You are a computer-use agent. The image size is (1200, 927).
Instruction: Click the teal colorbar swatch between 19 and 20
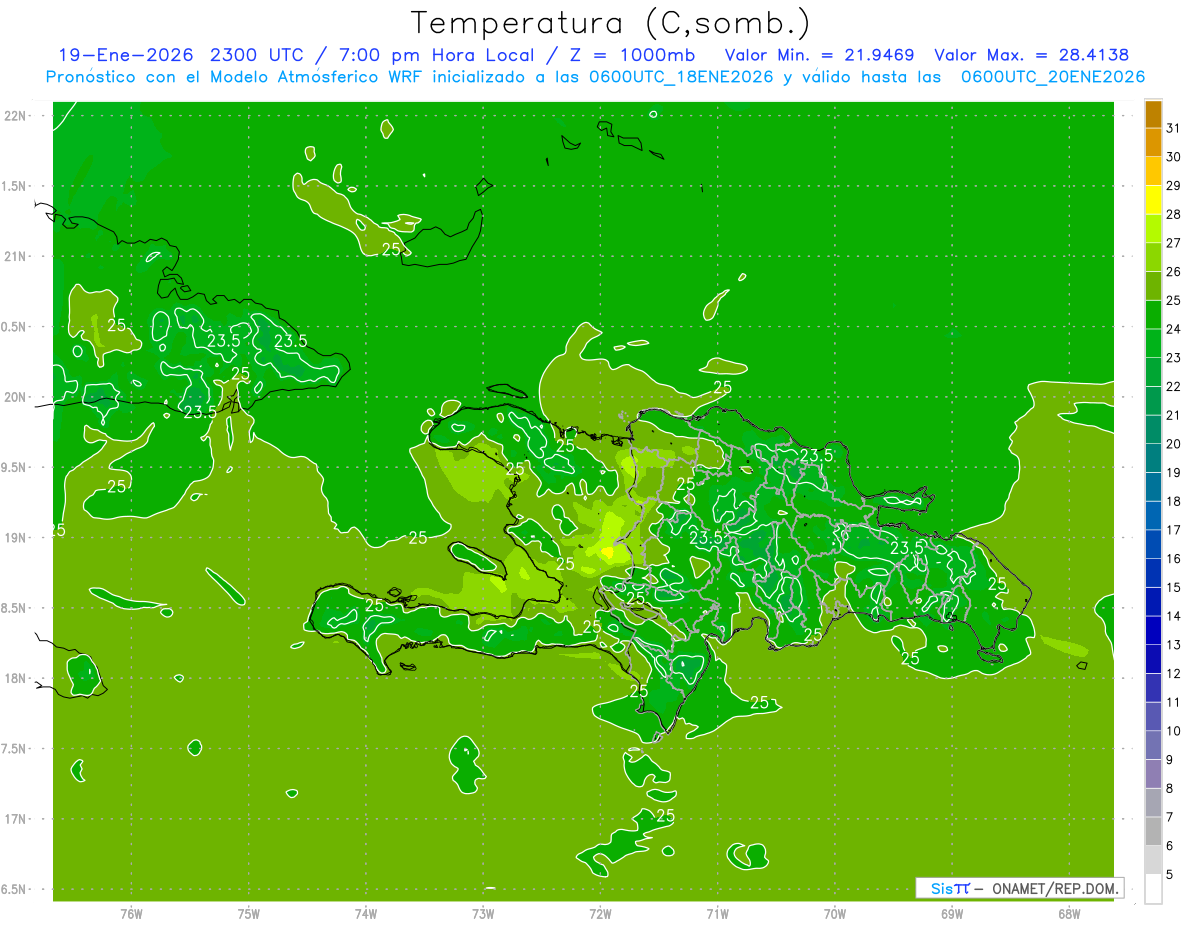(1153, 458)
